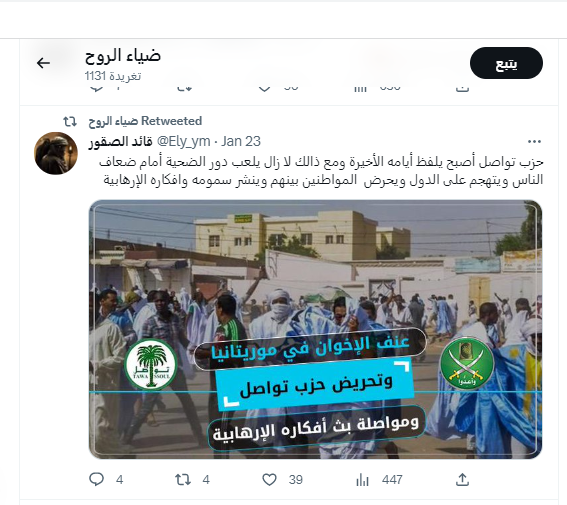Click the Jan 23 timestamp

click(241, 141)
